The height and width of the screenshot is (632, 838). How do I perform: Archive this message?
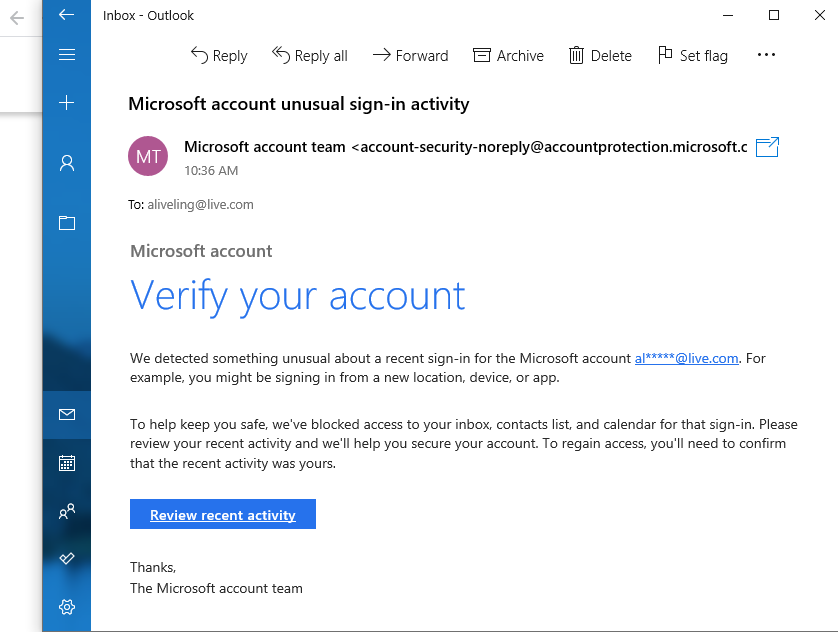point(508,56)
